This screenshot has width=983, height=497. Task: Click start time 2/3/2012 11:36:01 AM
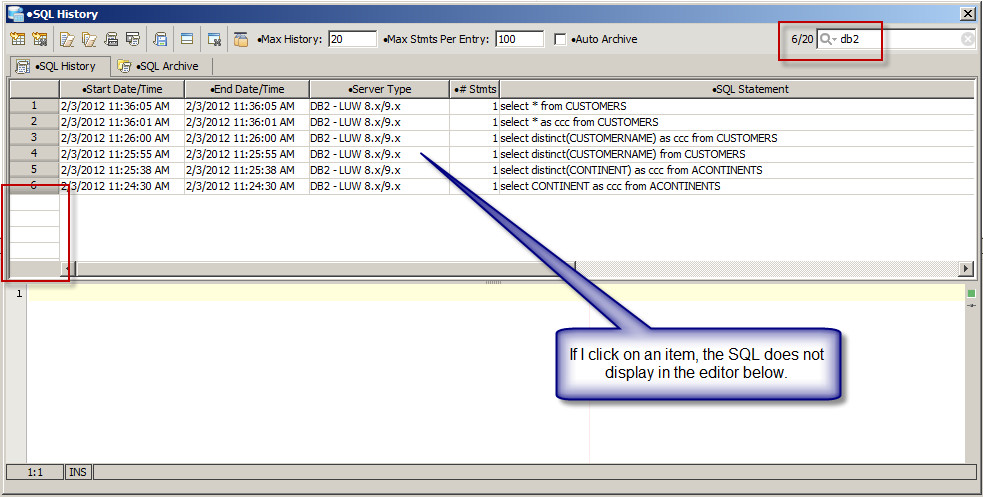[x=115, y=122]
